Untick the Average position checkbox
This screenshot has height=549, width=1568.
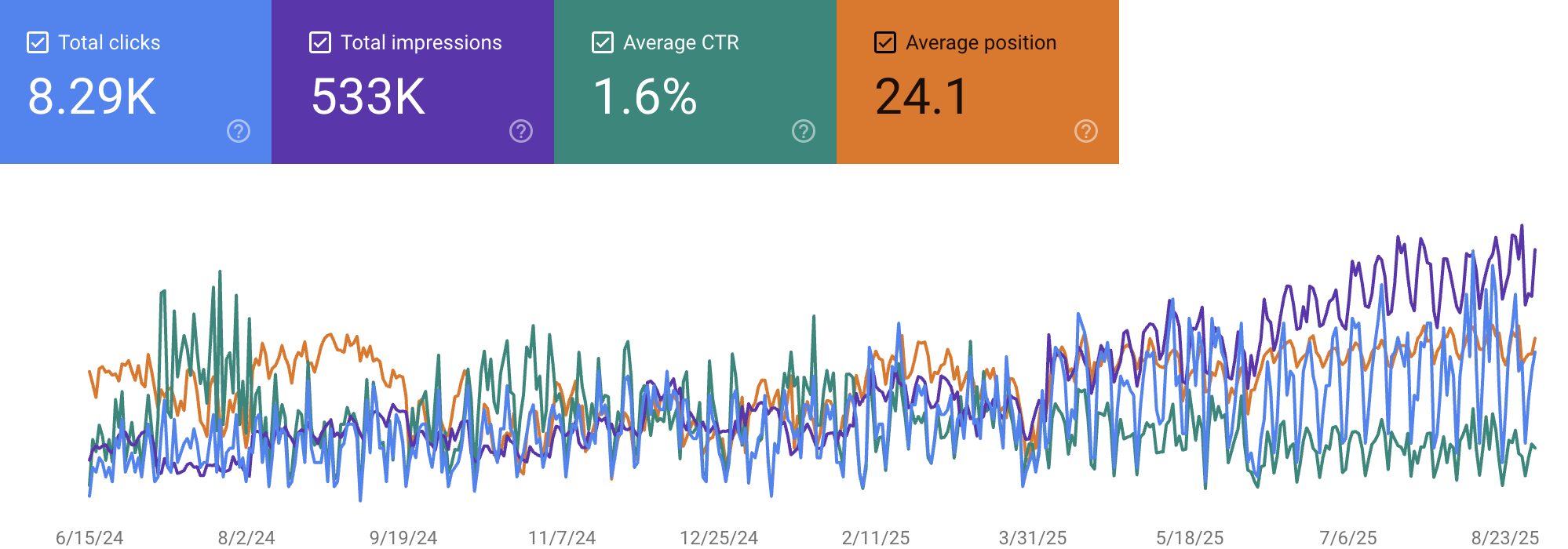pos(885,42)
